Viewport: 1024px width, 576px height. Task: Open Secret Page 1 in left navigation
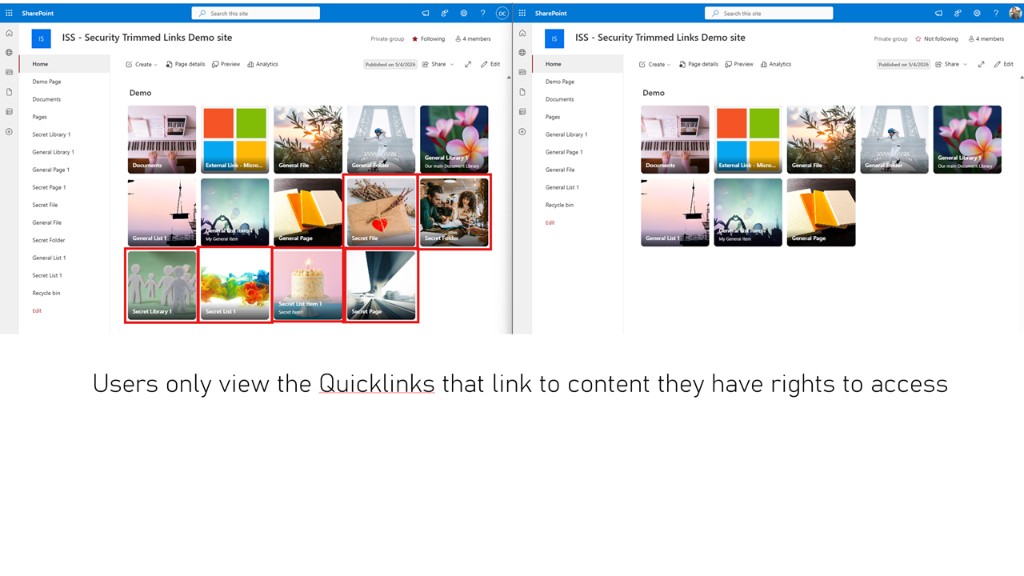tap(49, 187)
